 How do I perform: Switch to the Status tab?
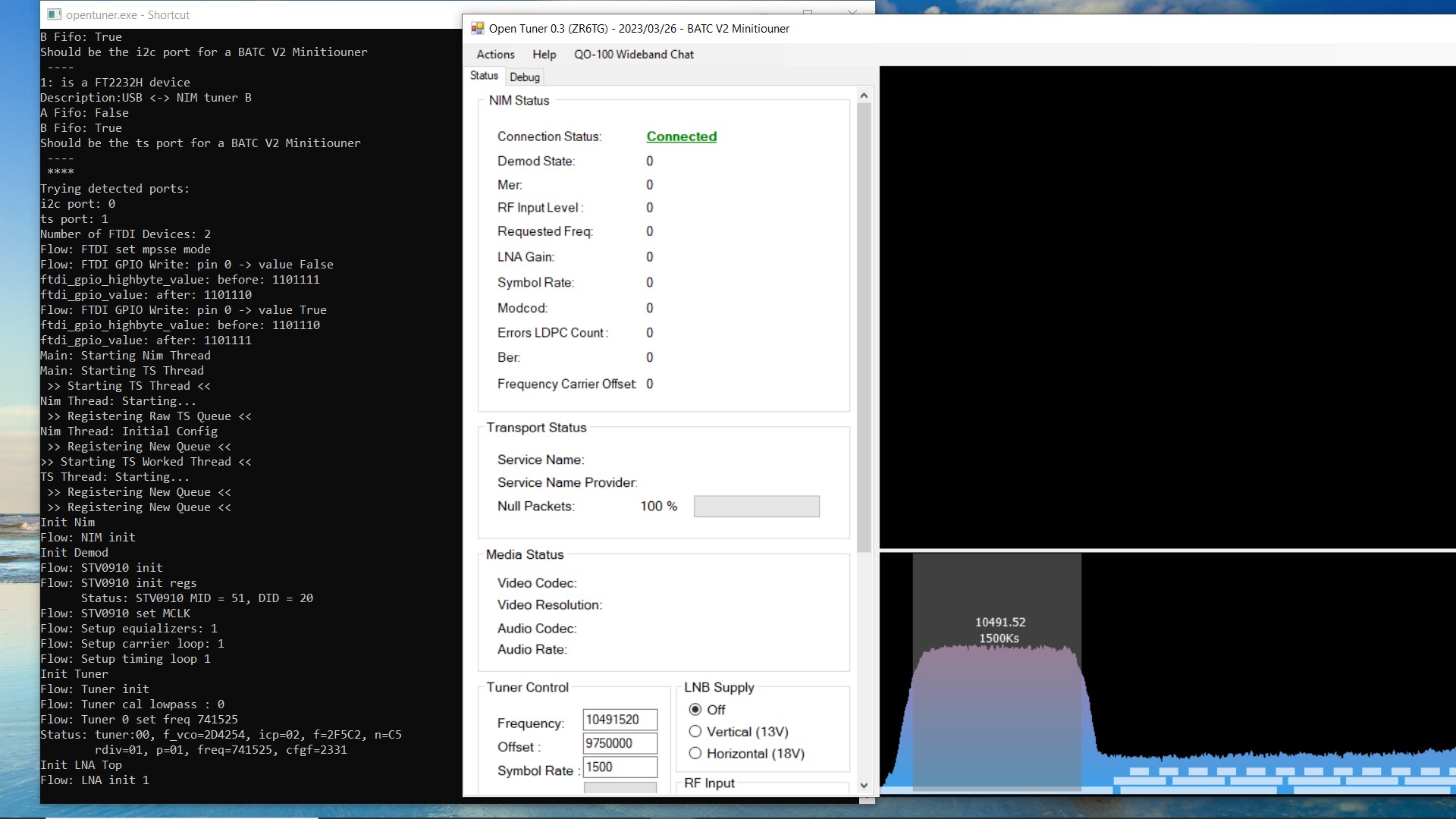point(484,76)
